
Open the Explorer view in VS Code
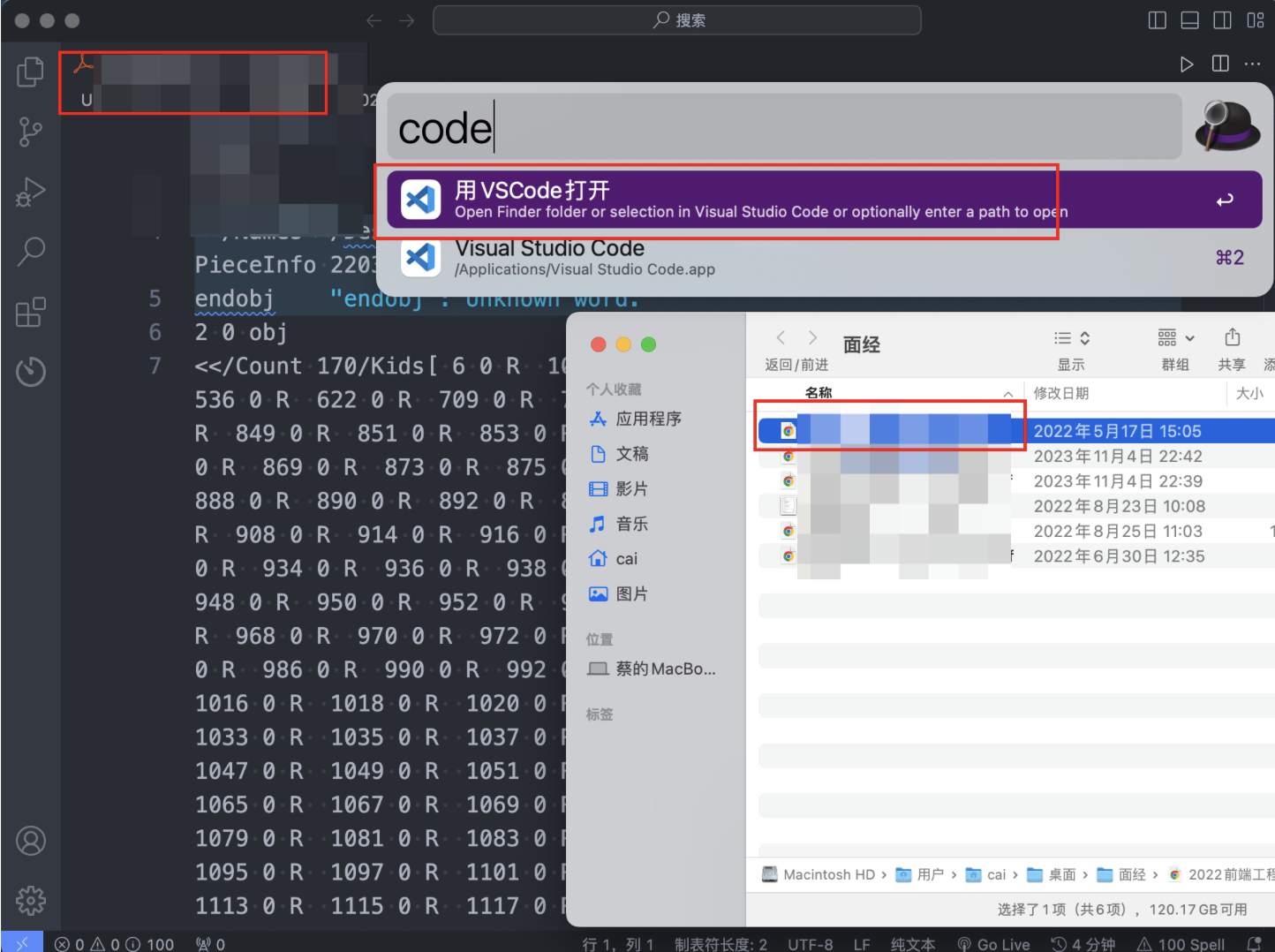click(30, 72)
